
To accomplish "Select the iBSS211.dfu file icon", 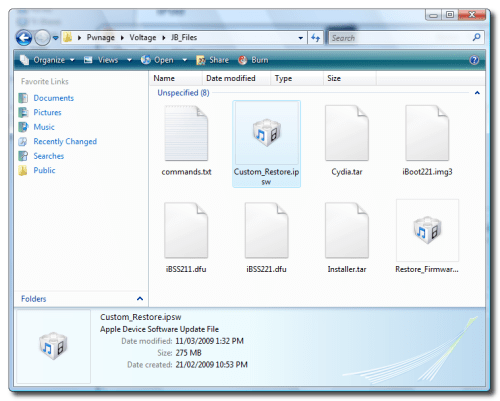I will (186, 230).
